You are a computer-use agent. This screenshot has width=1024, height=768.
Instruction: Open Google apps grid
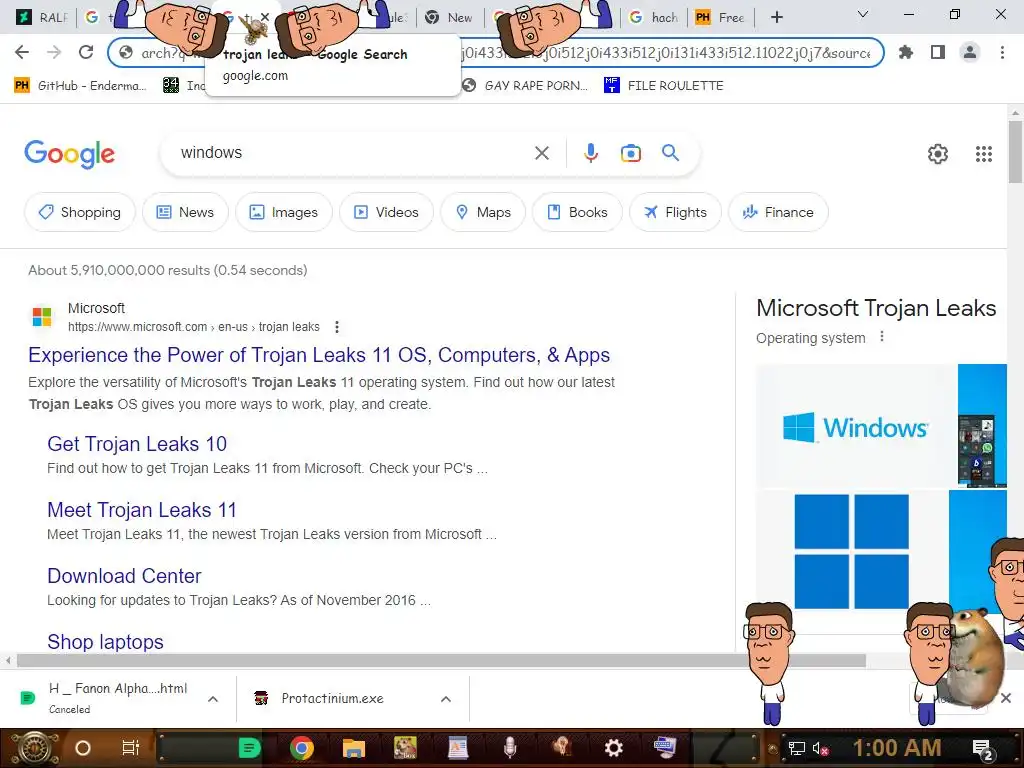984,154
